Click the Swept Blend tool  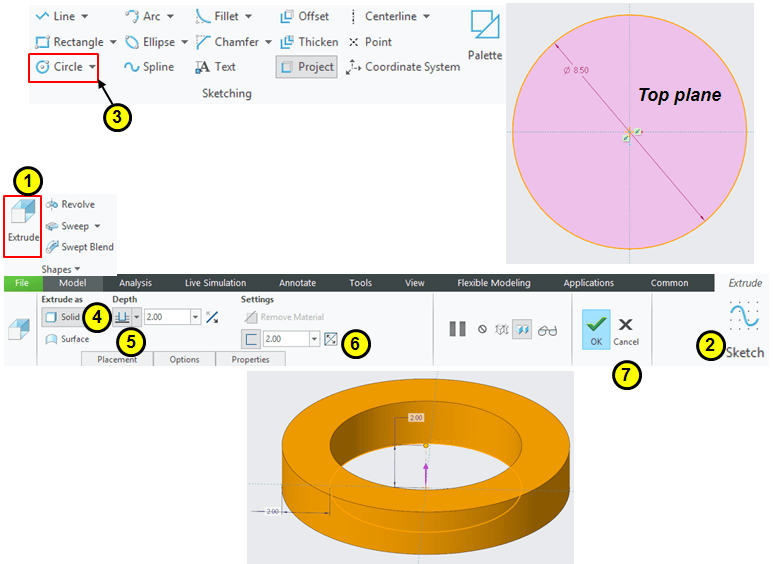(x=79, y=247)
